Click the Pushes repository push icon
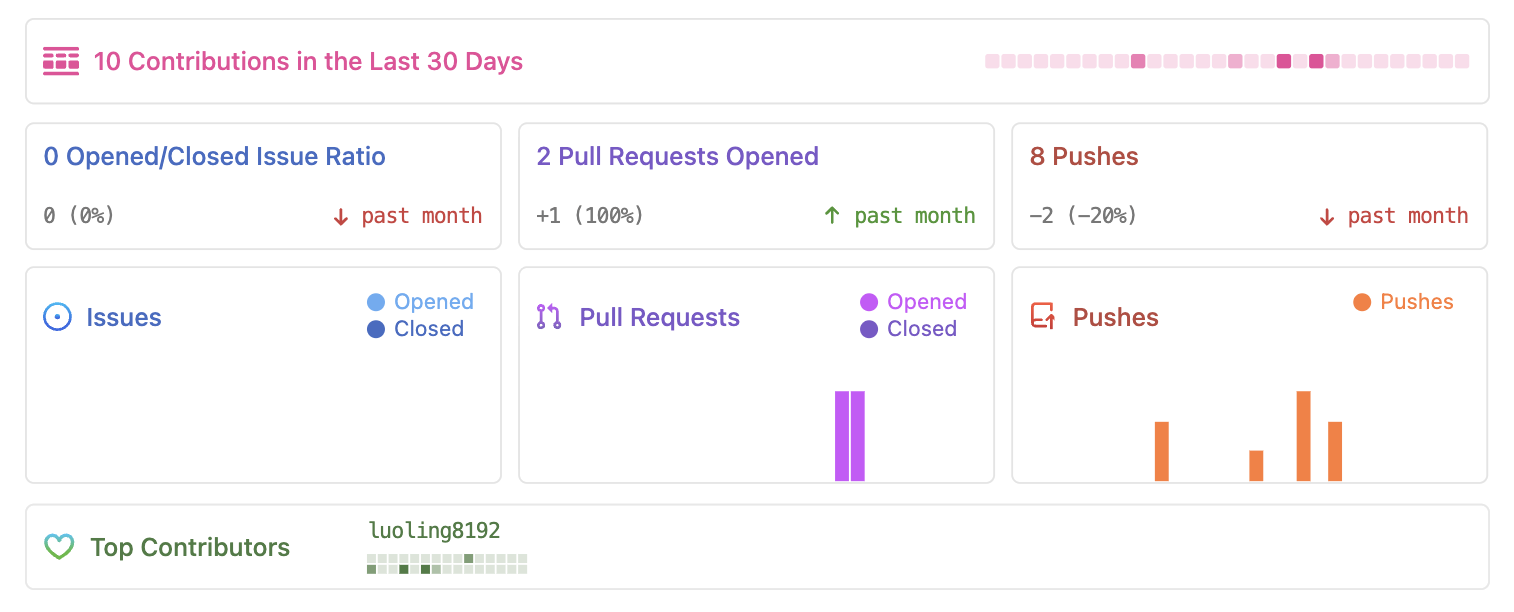The width and height of the screenshot is (1514, 612). (x=1043, y=317)
